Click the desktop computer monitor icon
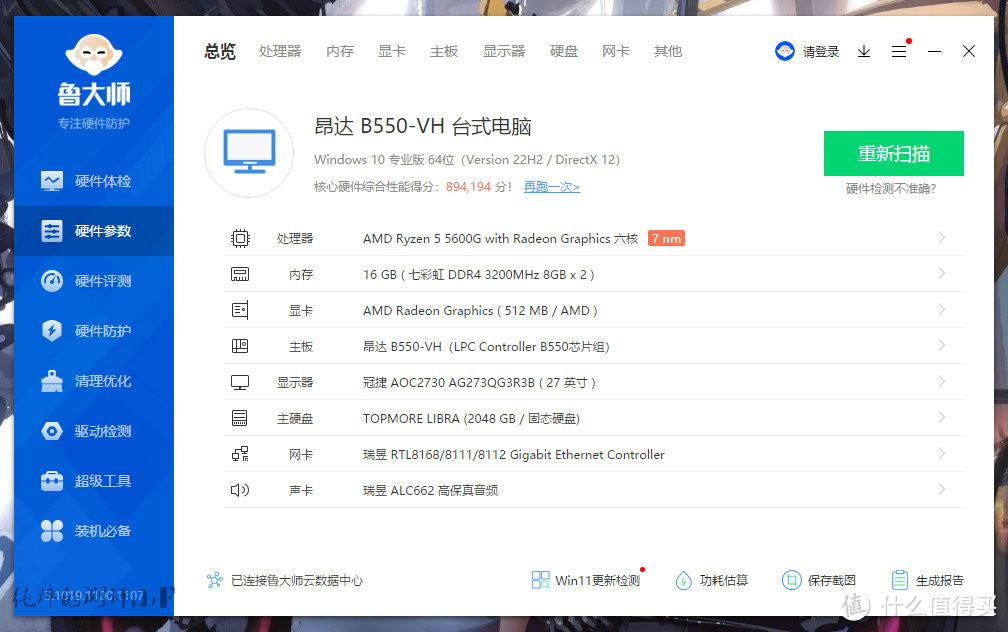The image size is (1008, 632). [x=249, y=152]
